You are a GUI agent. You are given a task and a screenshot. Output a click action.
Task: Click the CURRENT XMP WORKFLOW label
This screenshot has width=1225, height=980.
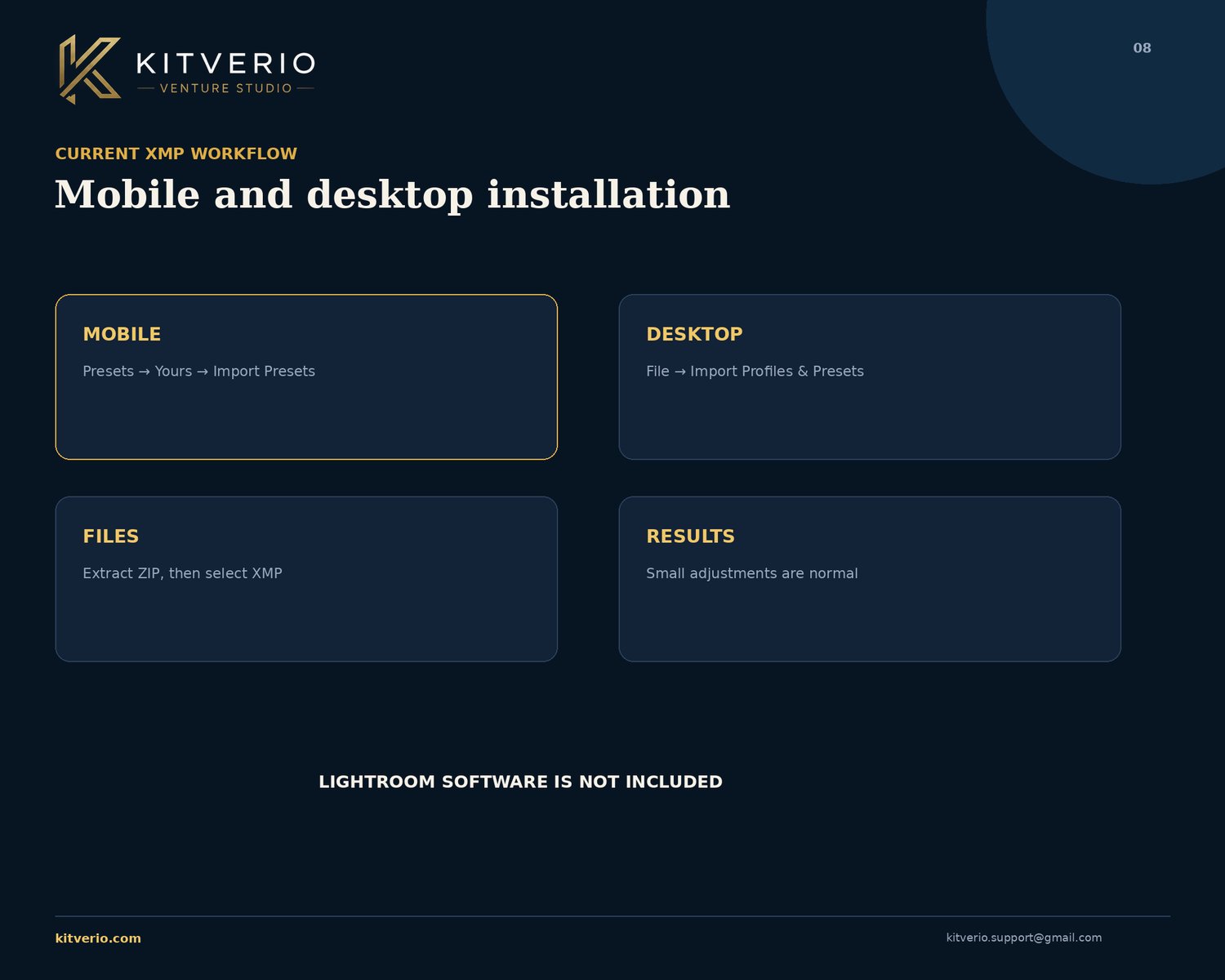176,154
